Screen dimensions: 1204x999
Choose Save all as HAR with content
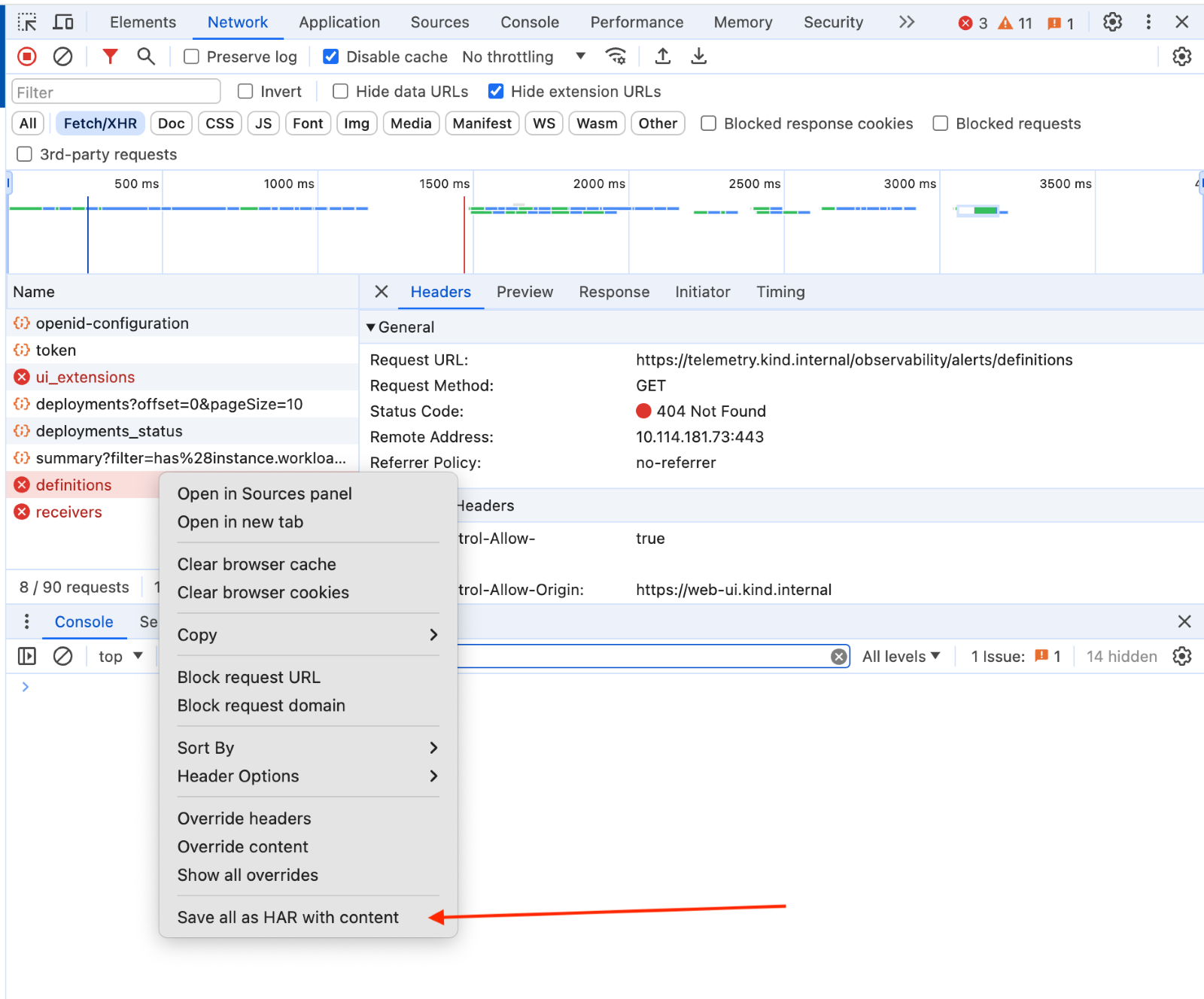coord(288,918)
